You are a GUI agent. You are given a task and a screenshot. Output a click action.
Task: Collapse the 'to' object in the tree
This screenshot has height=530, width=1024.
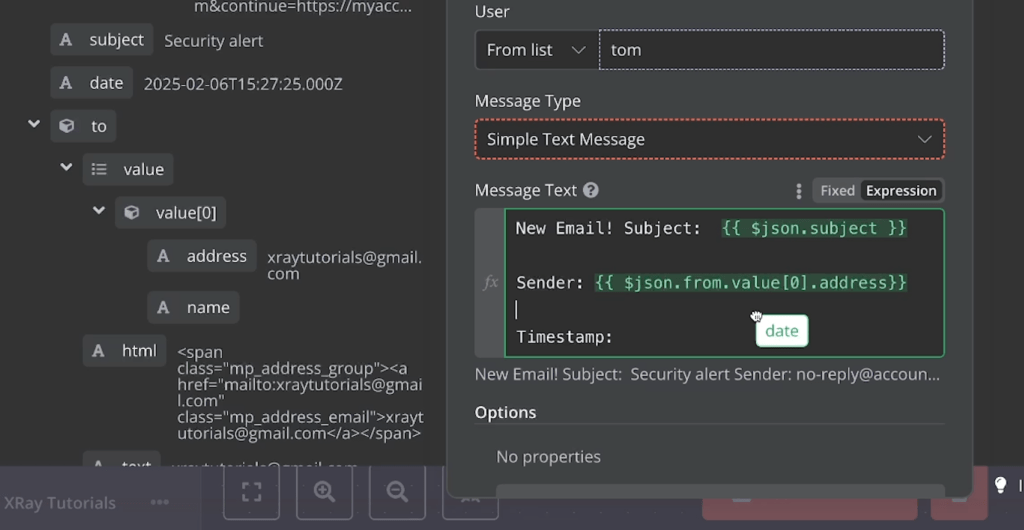click(34, 125)
